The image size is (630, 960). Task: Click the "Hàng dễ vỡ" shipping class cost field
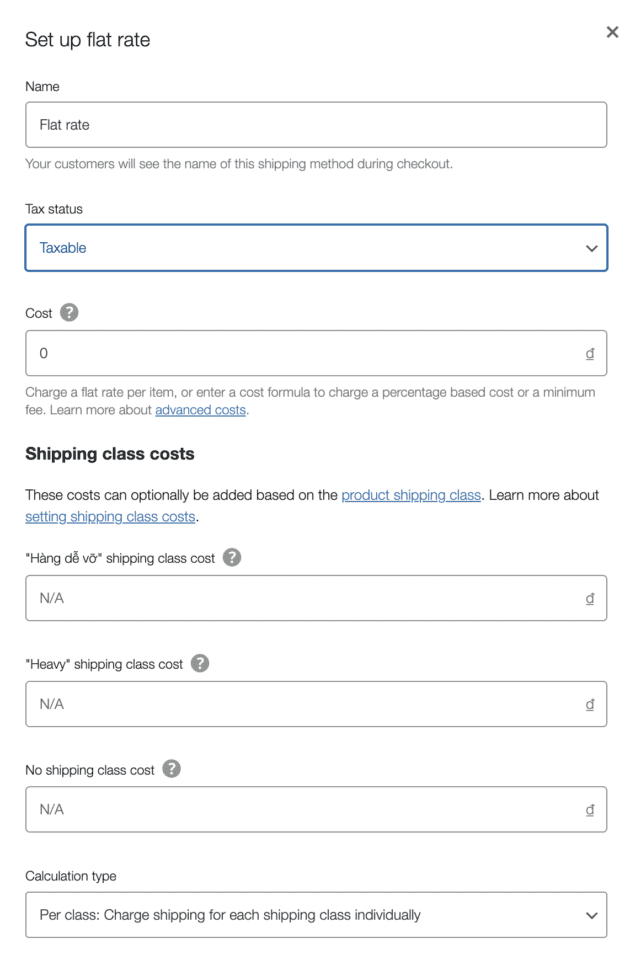pyautogui.click(x=300, y=598)
